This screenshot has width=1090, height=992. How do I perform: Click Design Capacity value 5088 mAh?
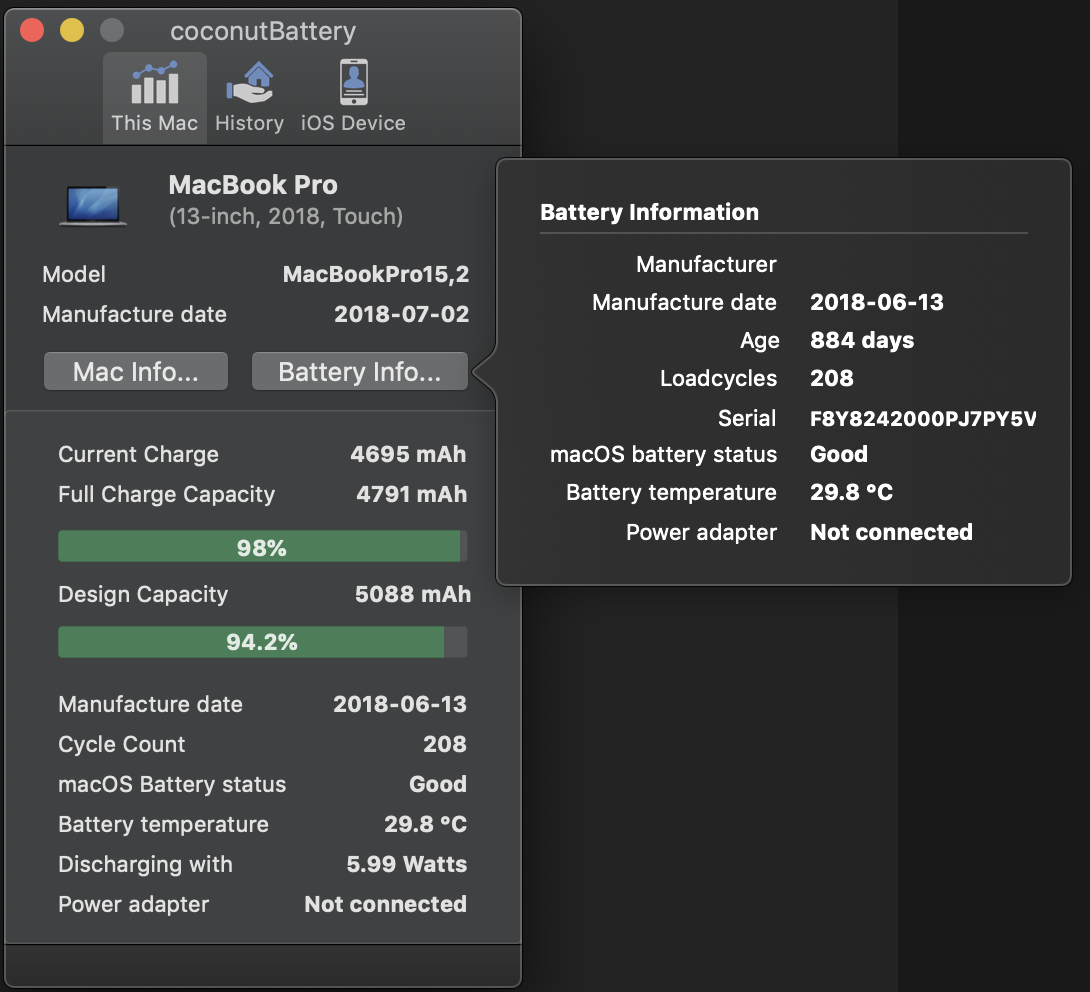point(413,594)
